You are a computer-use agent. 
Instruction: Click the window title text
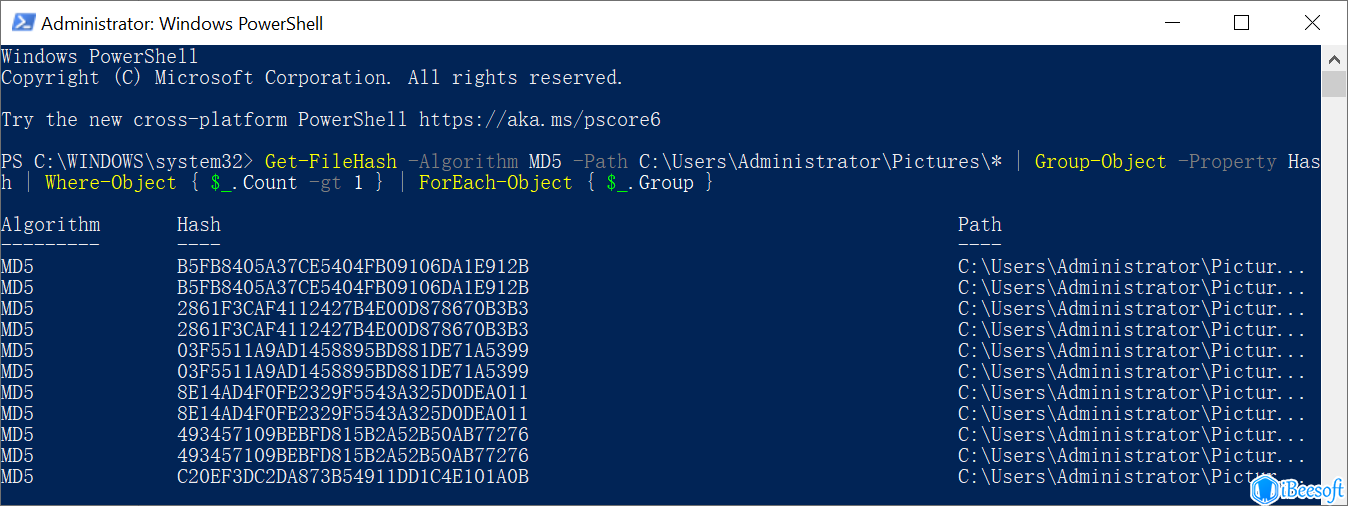point(182,23)
